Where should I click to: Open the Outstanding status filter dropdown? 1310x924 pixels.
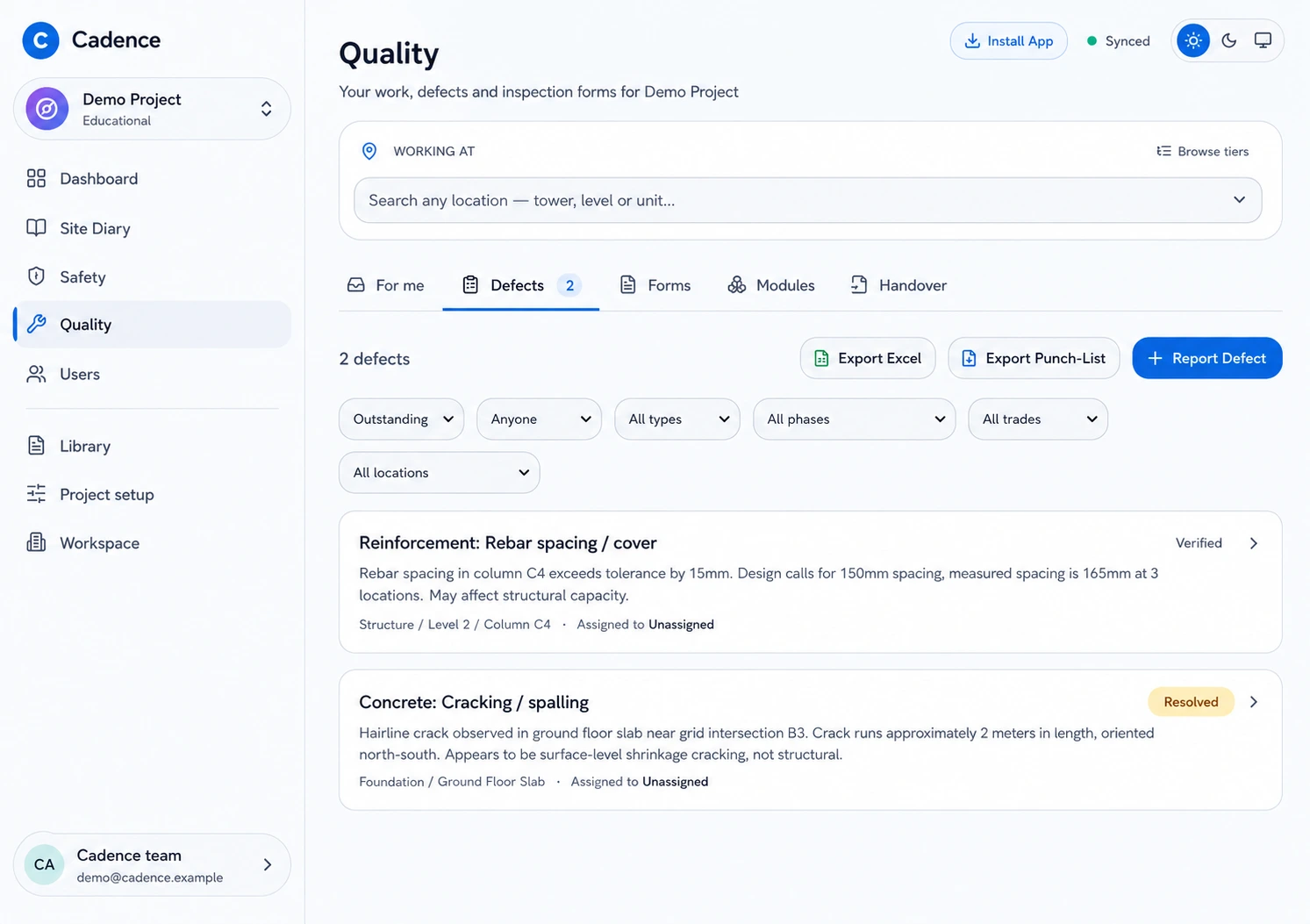pyautogui.click(x=402, y=419)
